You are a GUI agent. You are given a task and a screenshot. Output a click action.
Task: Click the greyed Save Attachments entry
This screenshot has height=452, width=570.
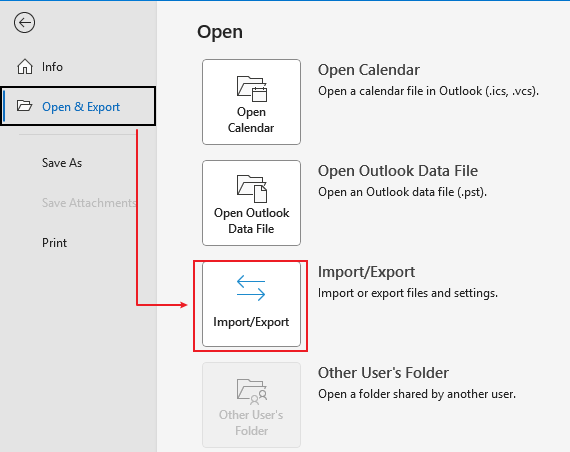tap(89, 203)
